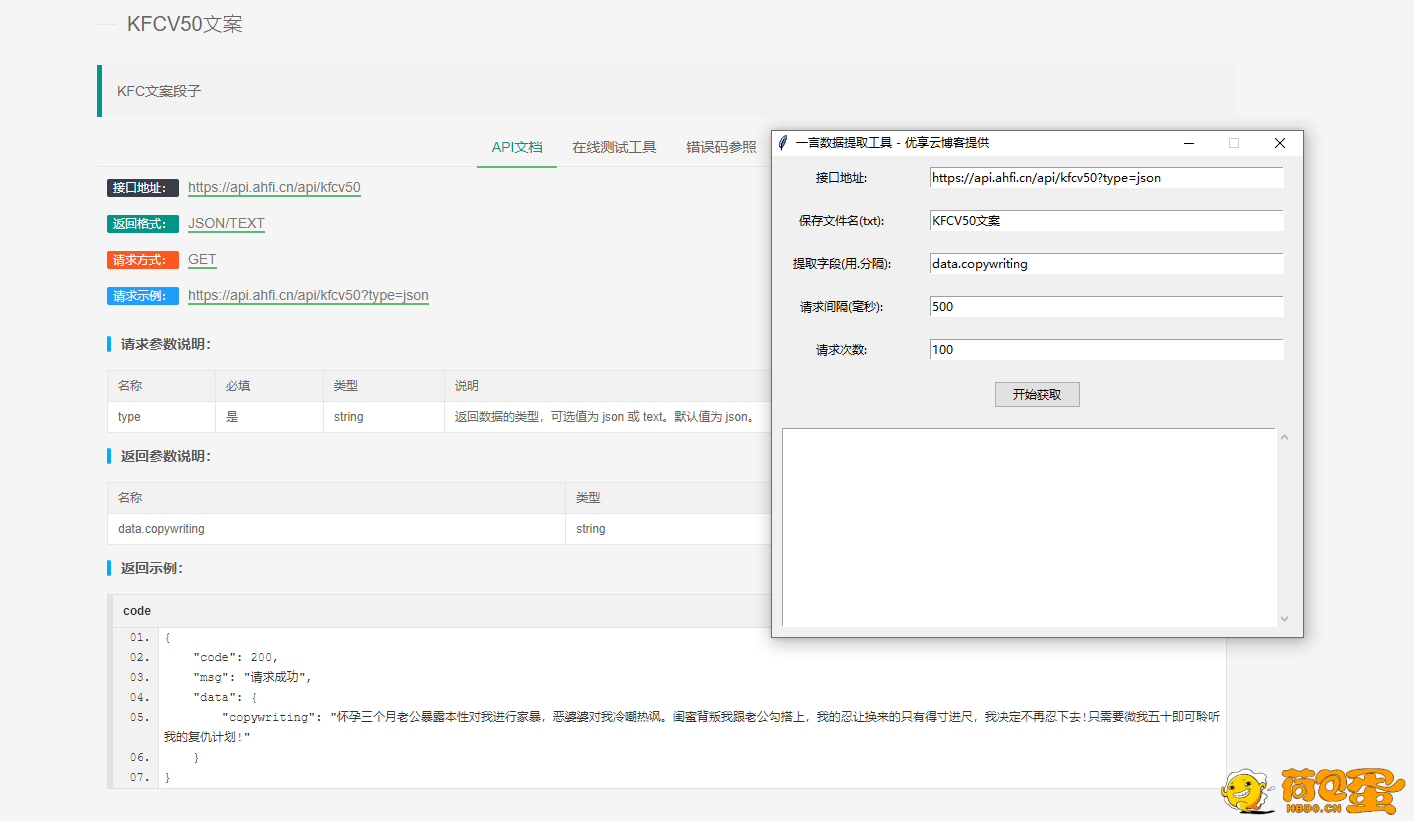The height and width of the screenshot is (821, 1414).
Task: Click the 请求示例 blue label badge
Action: [x=143, y=296]
